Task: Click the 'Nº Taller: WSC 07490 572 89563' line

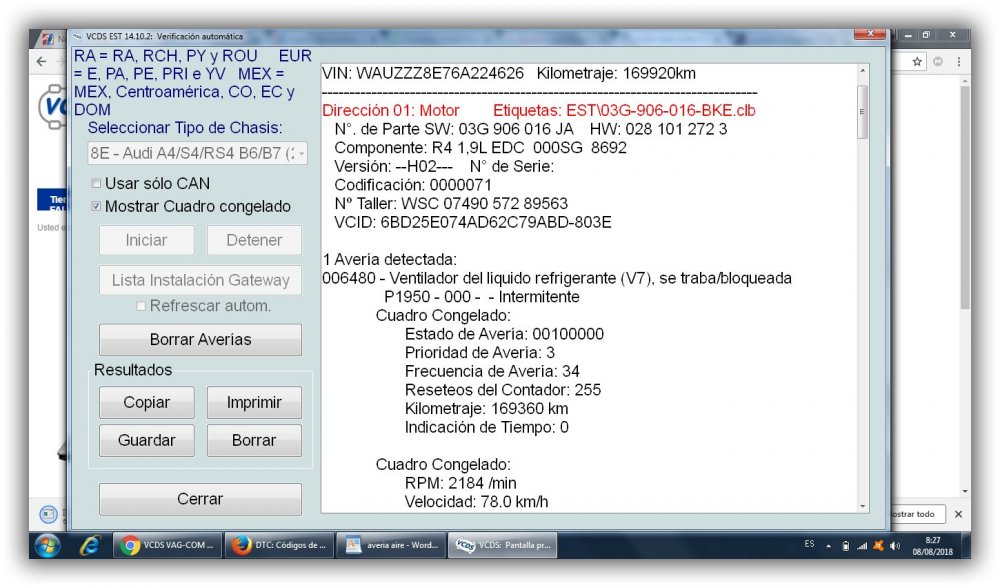Action: (451, 203)
